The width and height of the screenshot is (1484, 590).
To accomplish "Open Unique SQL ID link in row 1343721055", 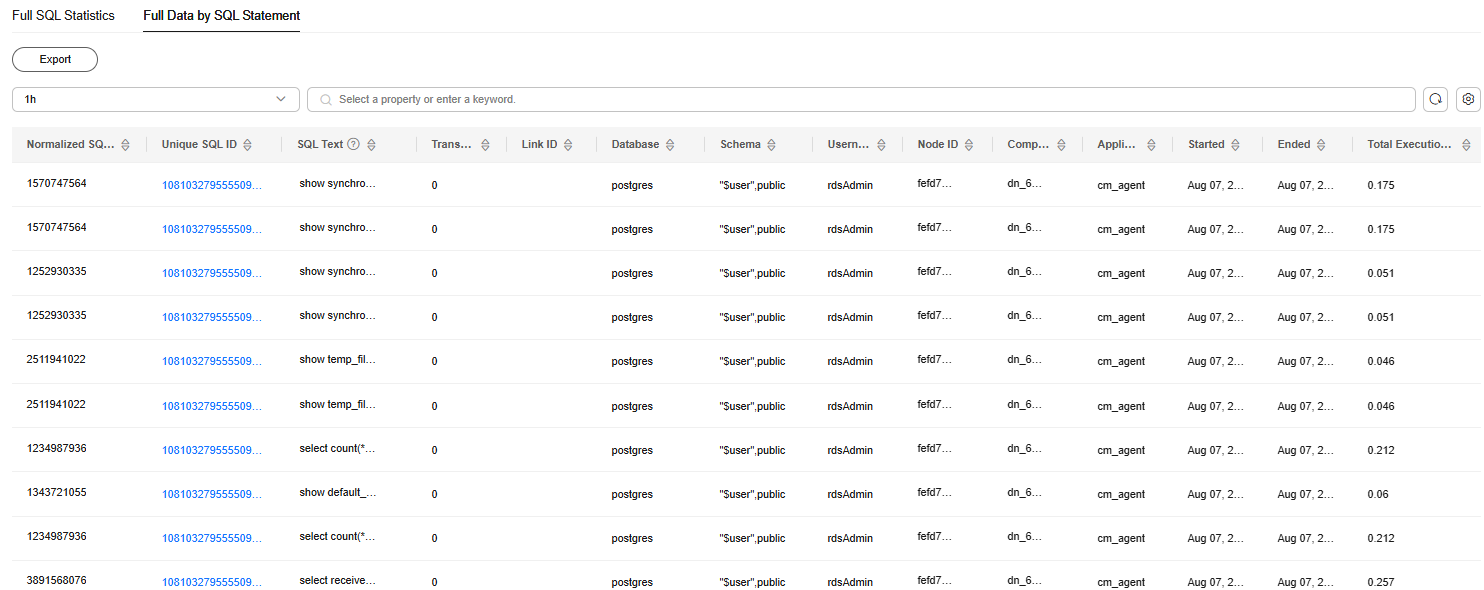I will pyautogui.click(x=212, y=494).
